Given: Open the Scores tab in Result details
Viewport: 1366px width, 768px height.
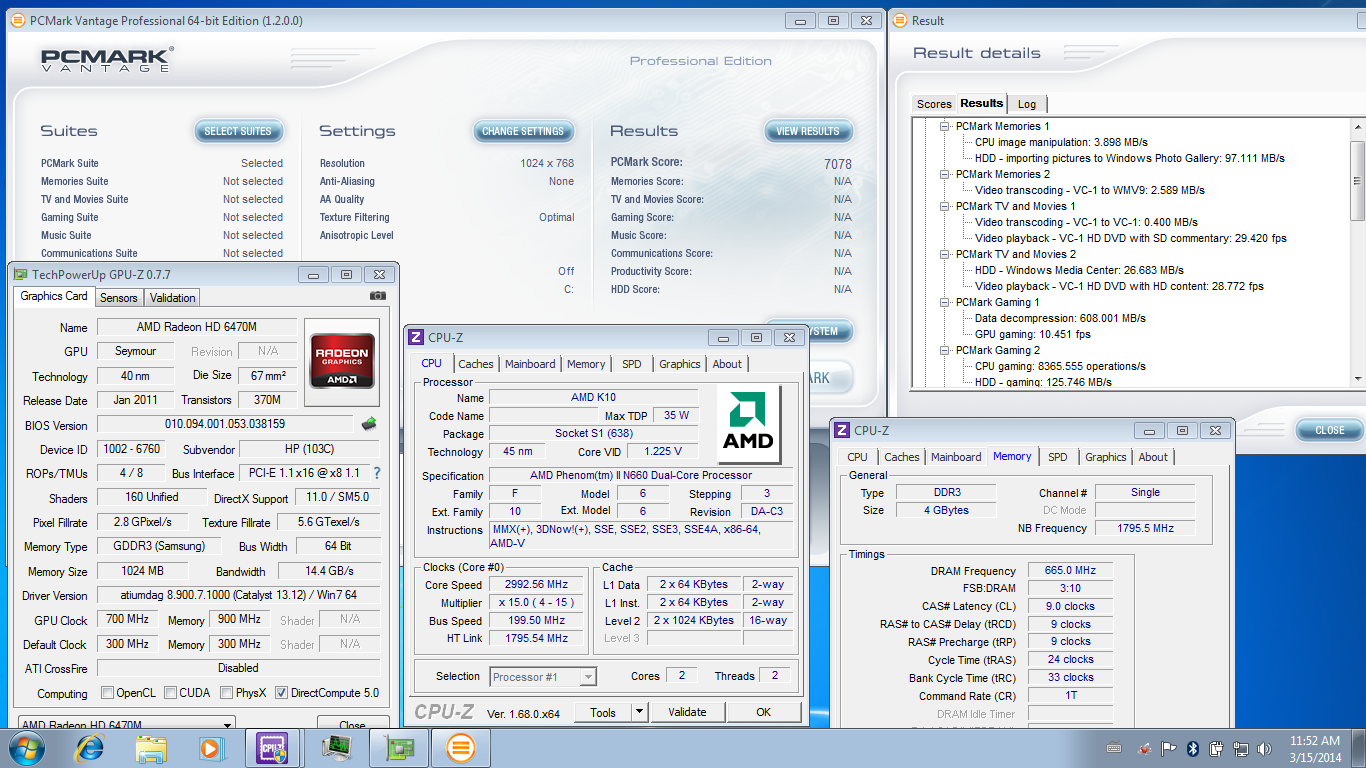Looking at the screenshot, I should tap(934, 104).
